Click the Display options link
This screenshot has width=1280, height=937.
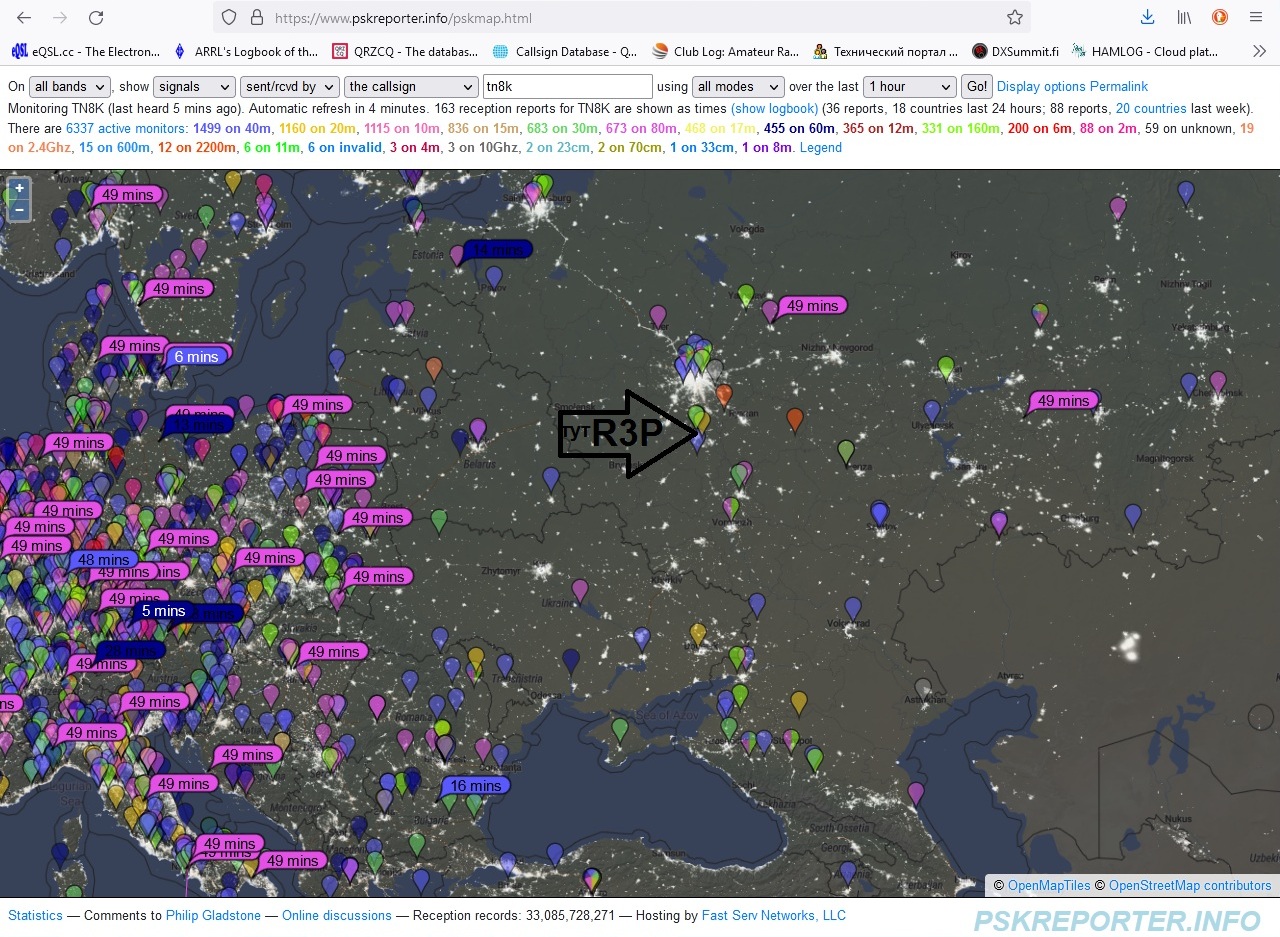pyautogui.click(x=1041, y=87)
